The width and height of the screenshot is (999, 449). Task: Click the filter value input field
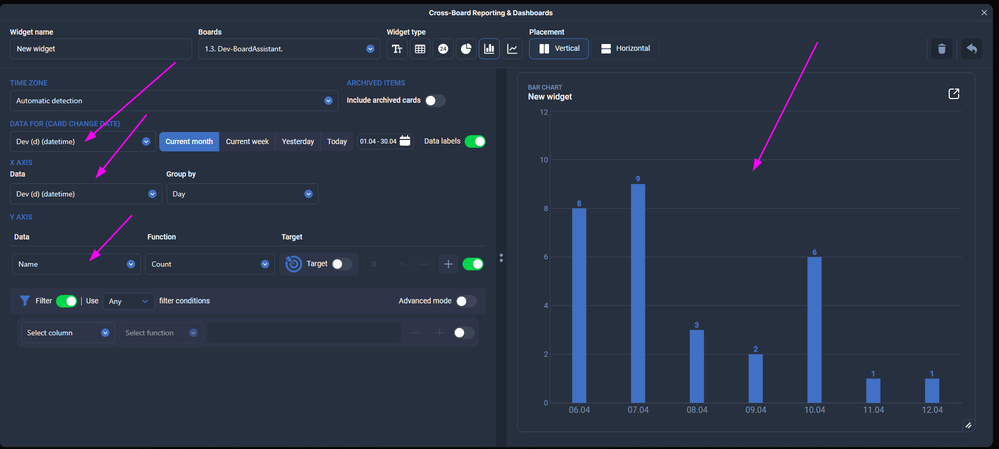[304, 332]
